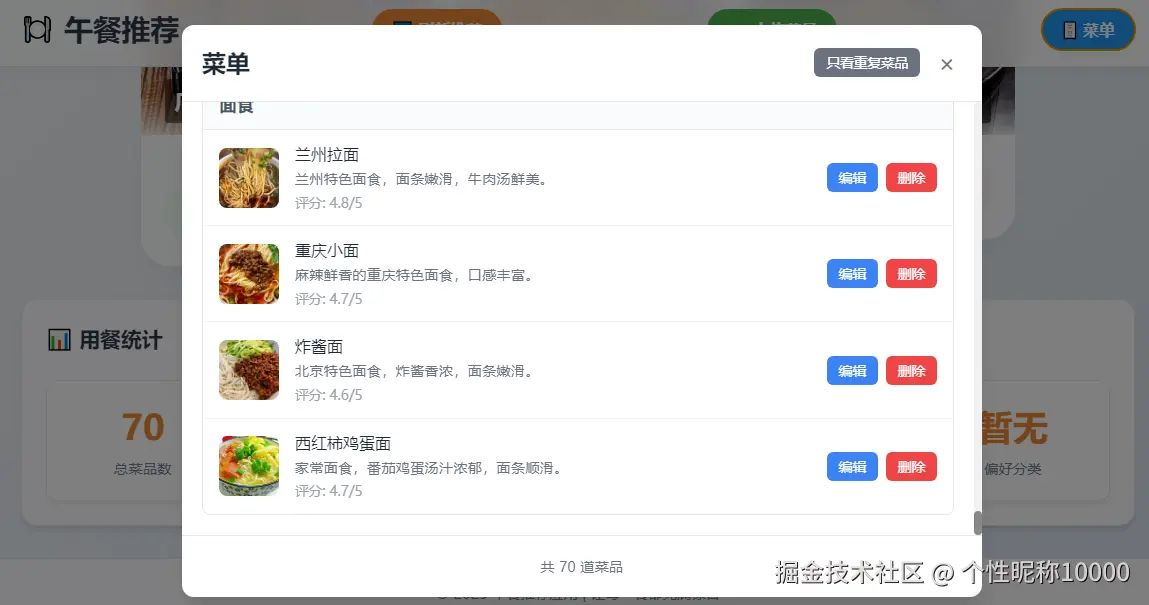View the 西红柿鸡蛋面 dish image
This screenshot has width=1149, height=605.
(x=248, y=466)
